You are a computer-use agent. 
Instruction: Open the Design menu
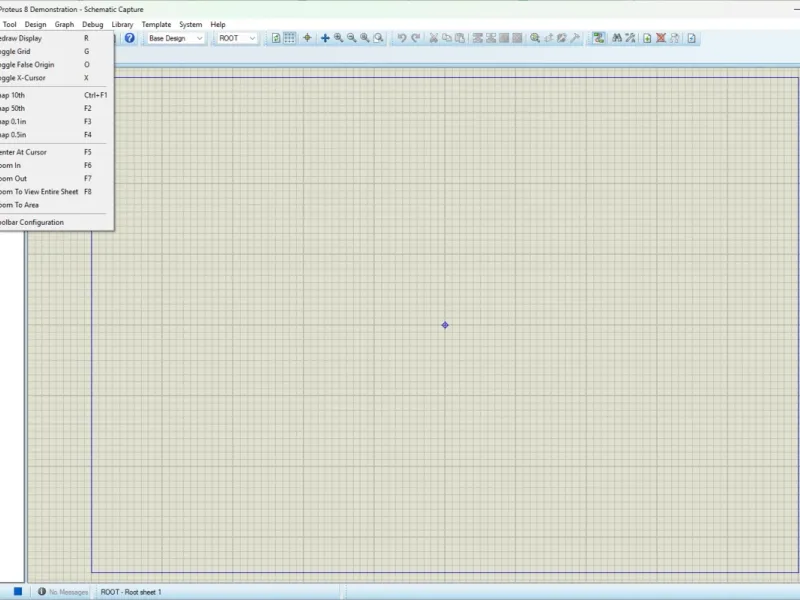(x=35, y=24)
